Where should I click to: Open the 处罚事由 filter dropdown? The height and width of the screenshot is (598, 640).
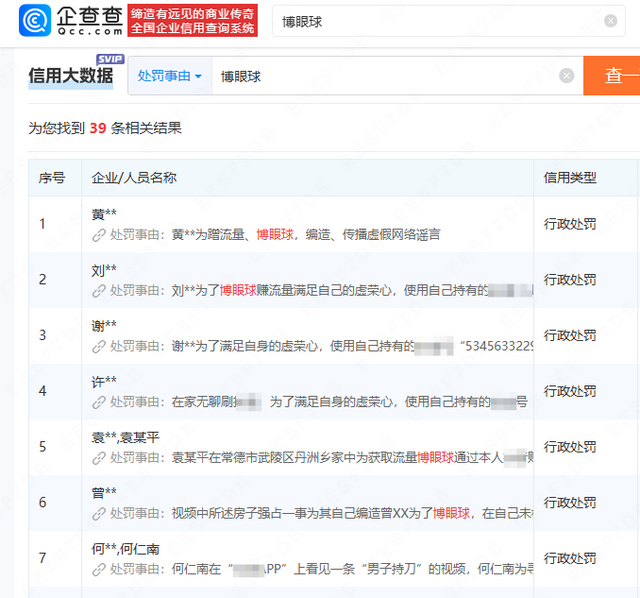click(x=170, y=76)
